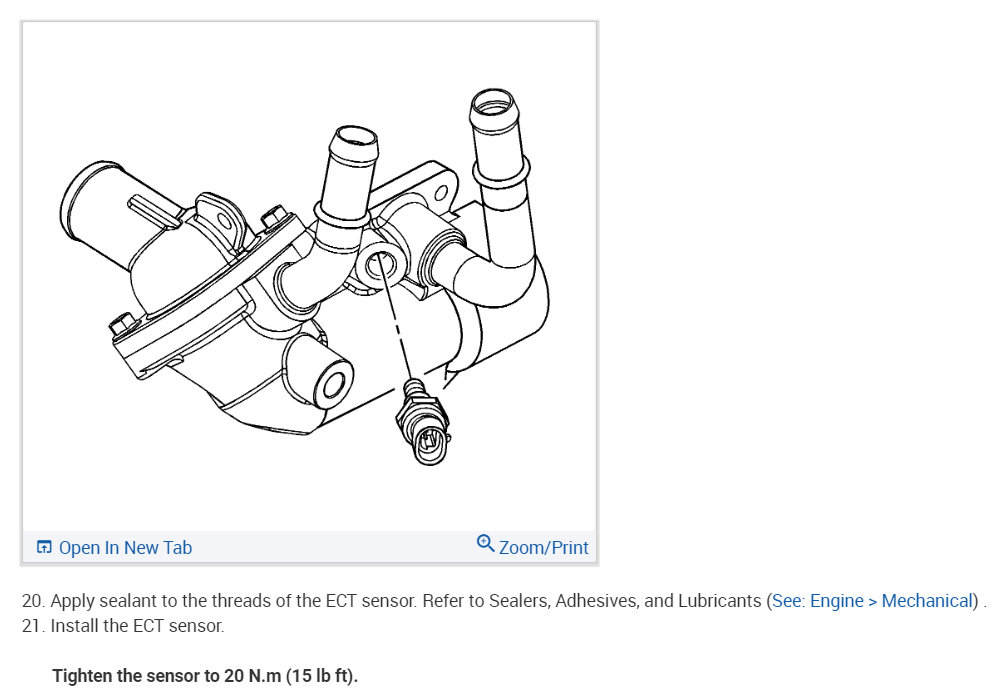
Task: Click the upper flange bolt near the center
Action: coord(273,216)
